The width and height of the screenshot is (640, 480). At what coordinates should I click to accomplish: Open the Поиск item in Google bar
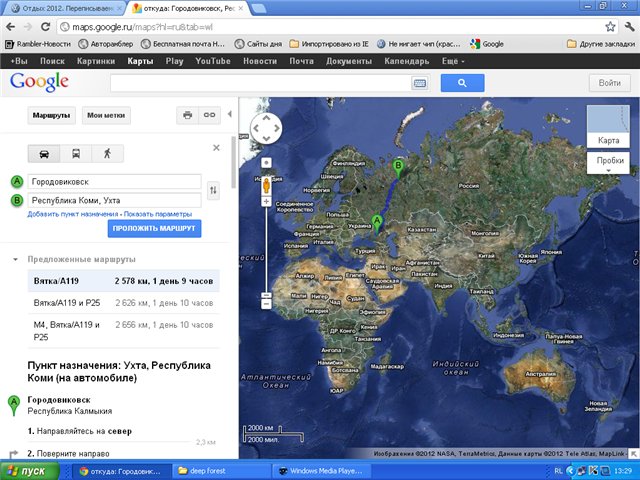pyautogui.click(x=52, y=61)
